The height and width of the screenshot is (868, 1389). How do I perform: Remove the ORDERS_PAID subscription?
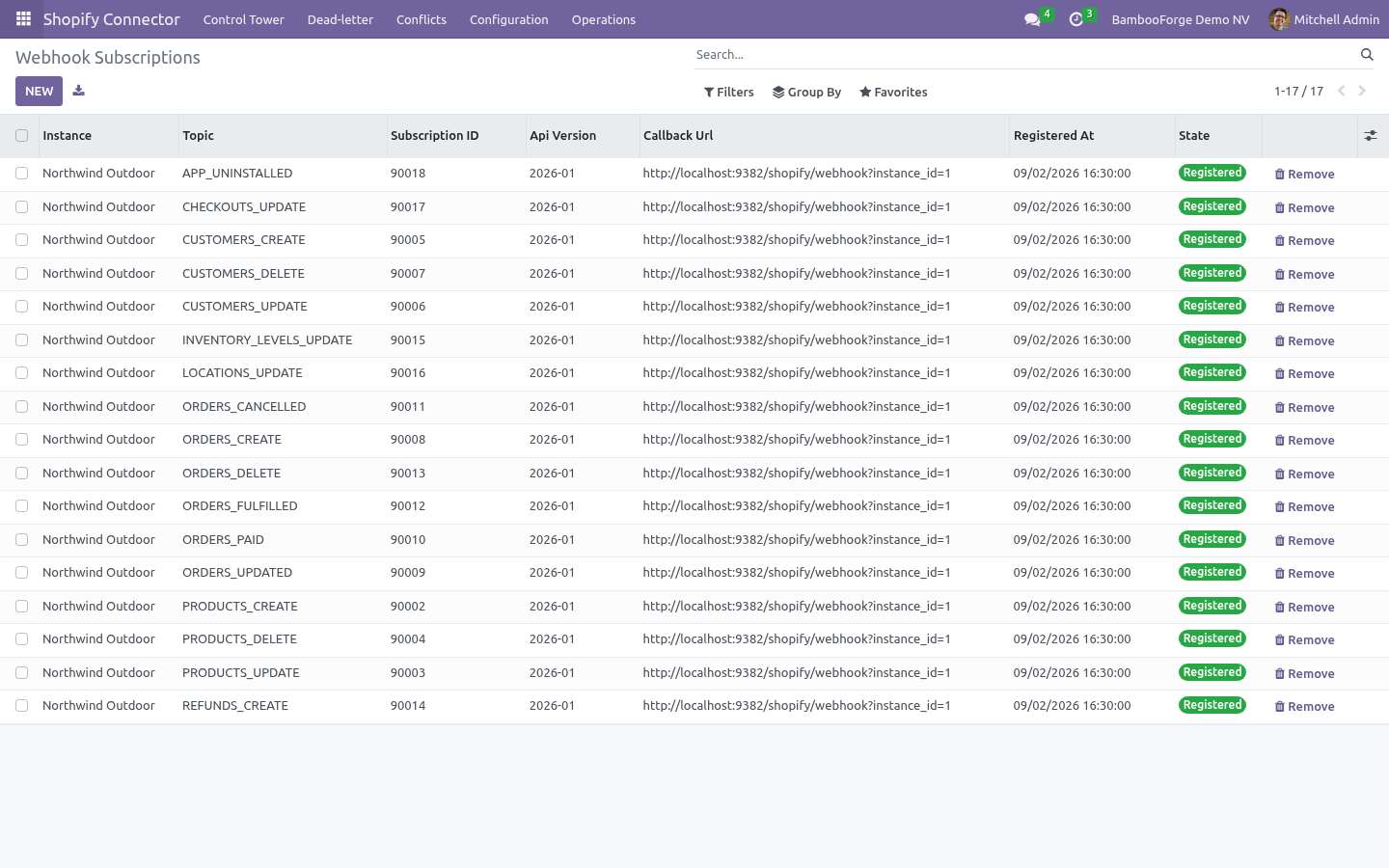coord(1304,541)
